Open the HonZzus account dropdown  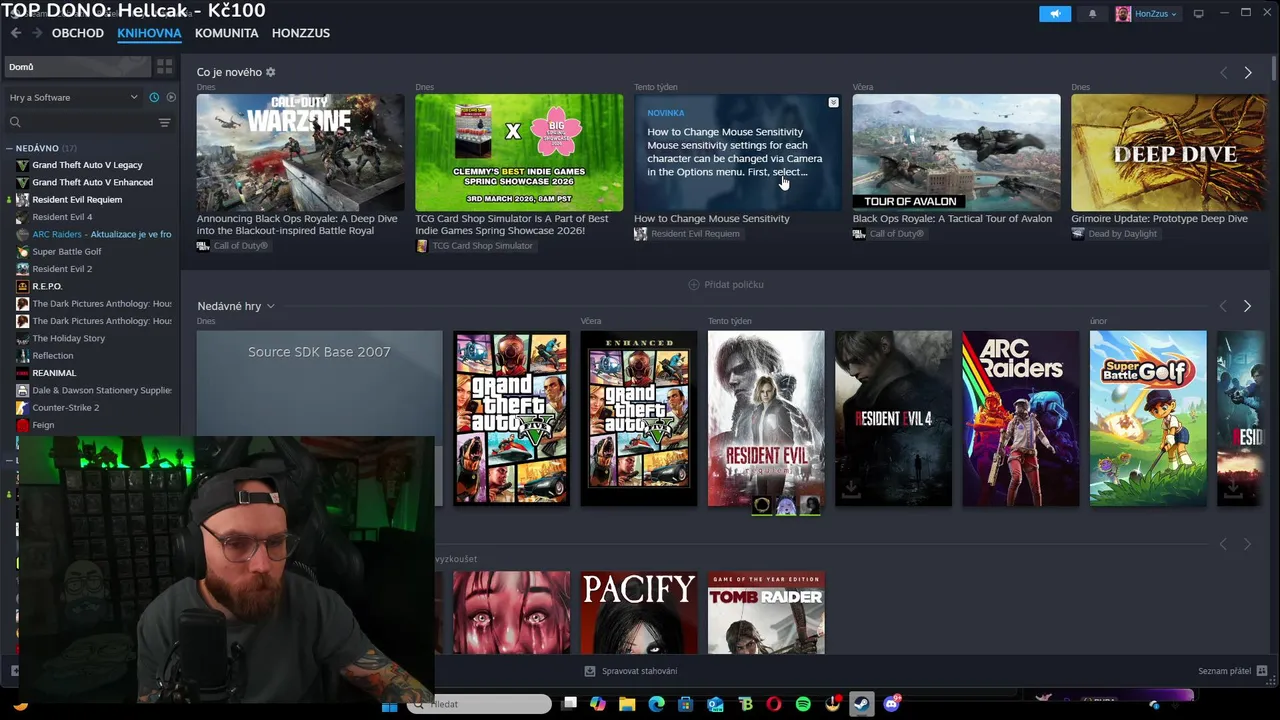tap(1146, 14)
